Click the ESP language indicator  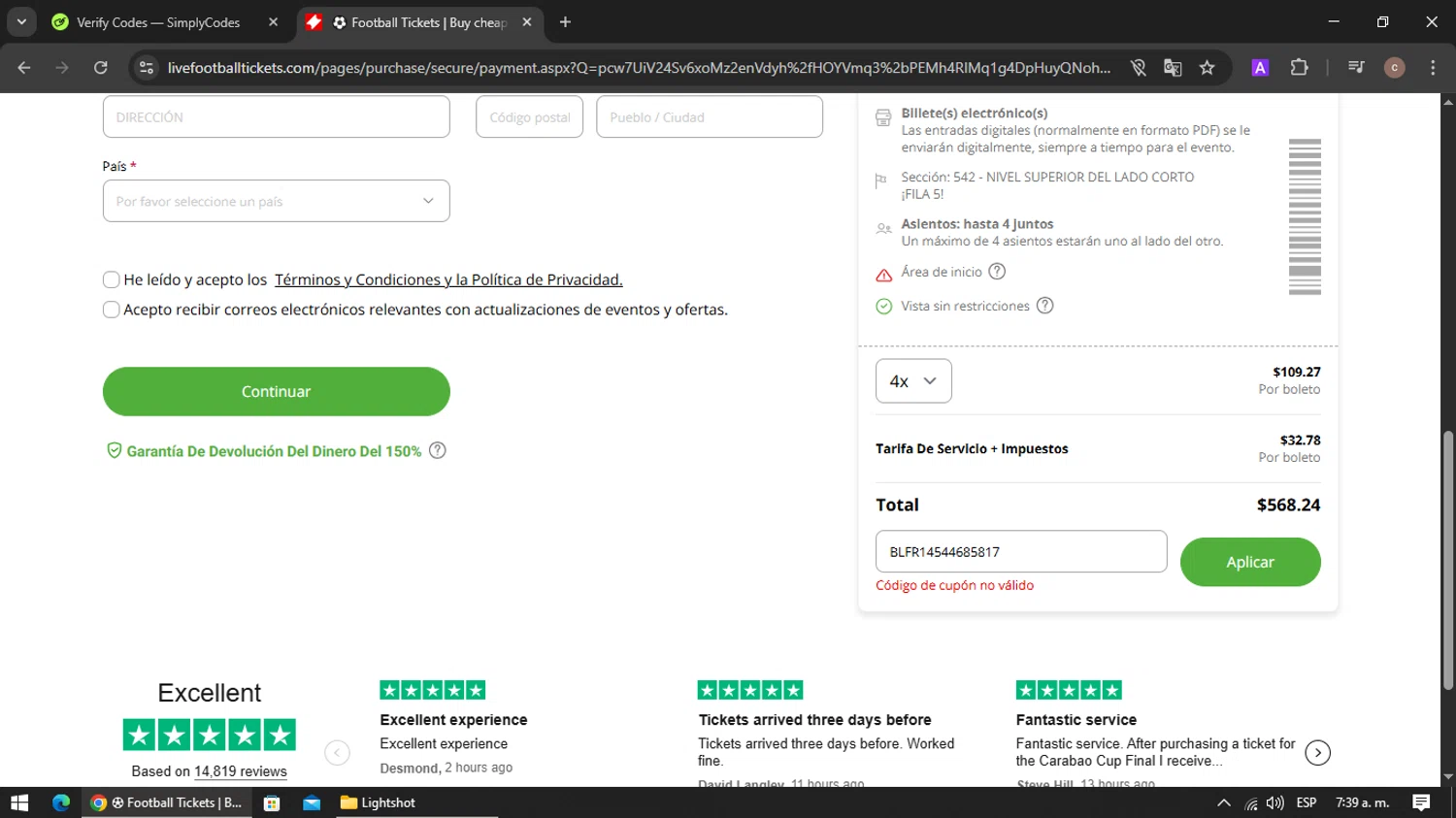(1307, 802)
